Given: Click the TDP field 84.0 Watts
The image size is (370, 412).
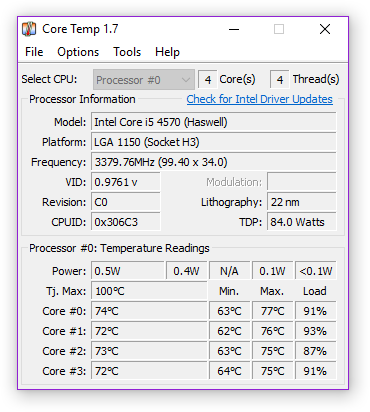Looking at the screenshot, I should tap(302, 222).
